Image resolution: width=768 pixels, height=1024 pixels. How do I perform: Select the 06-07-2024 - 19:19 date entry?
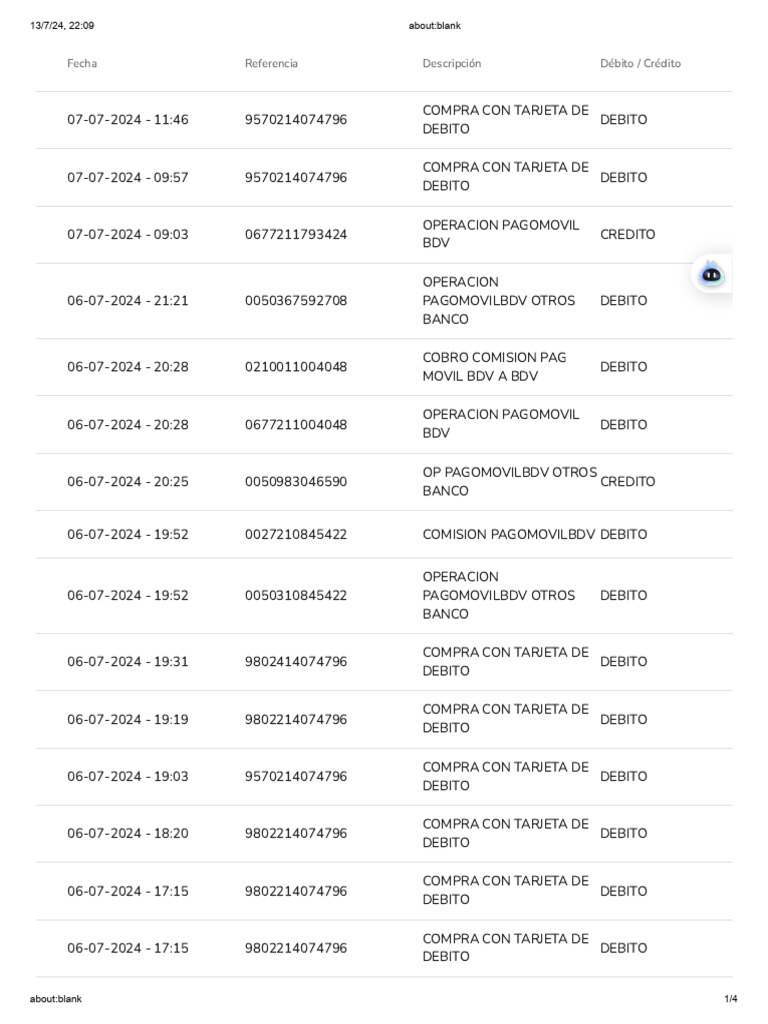[127, 720]
